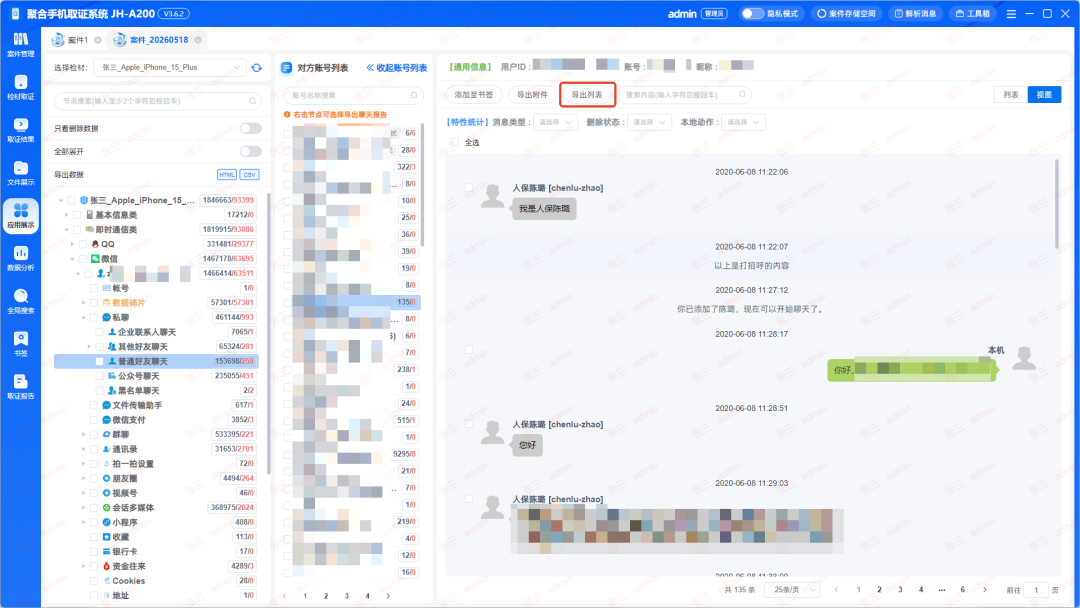Open 取证报告 in the sidebar
Viewport: 1080px width, 608px height.
21,386
